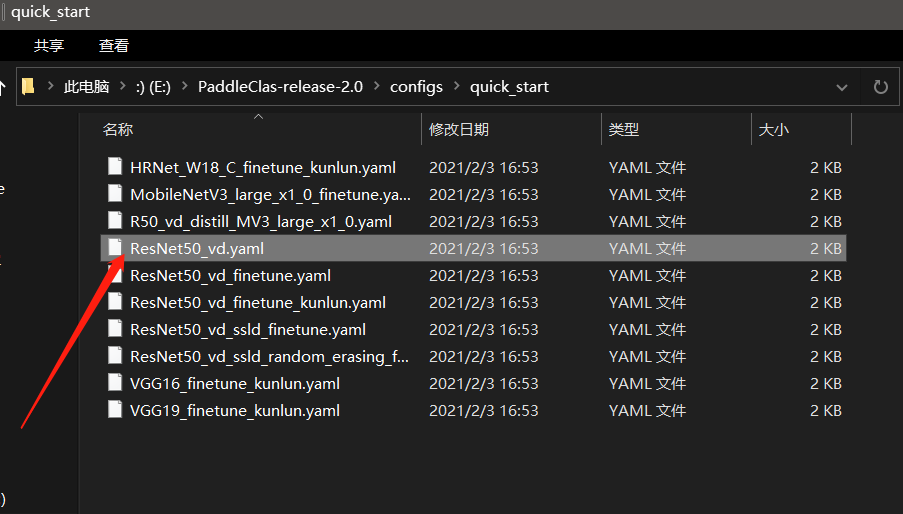Select file name ResNet50_vd_ssld_finetune.yaml
The height and width of the screenshot is (514, 903).
tap(248, 330)
